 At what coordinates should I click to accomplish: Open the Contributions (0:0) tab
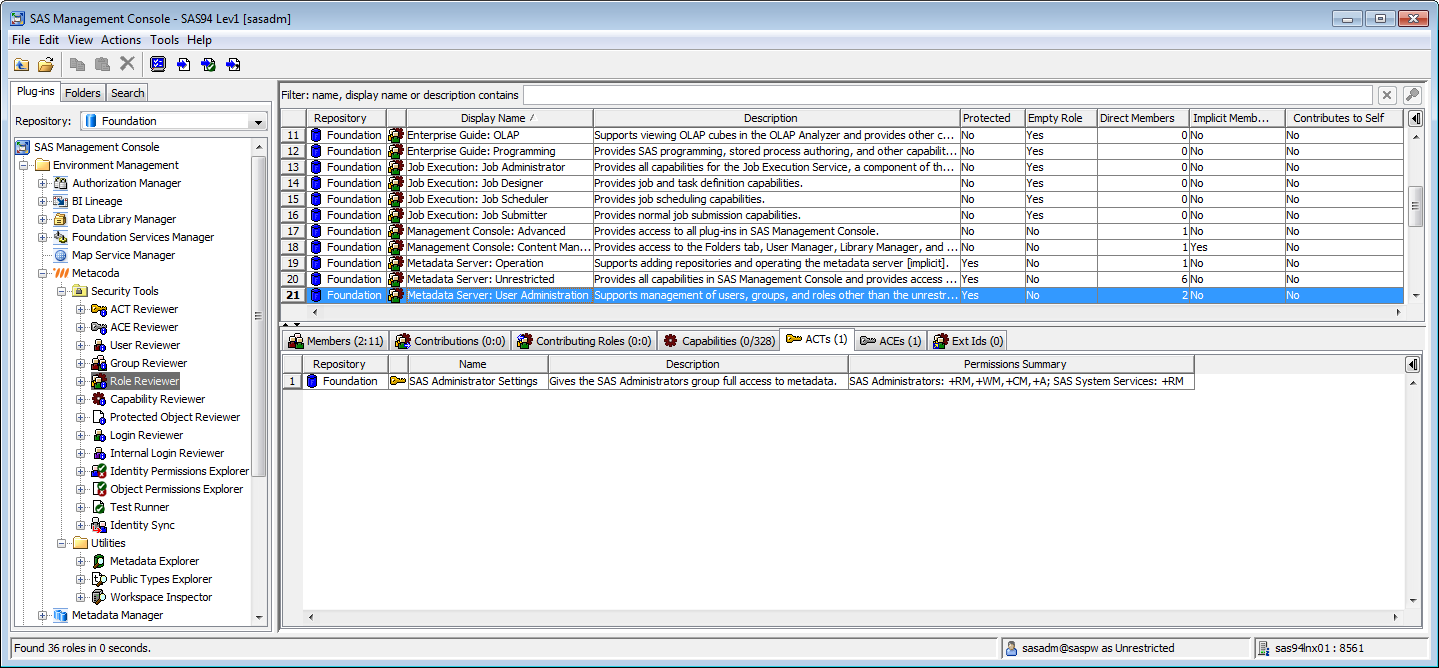coord(451,341)
